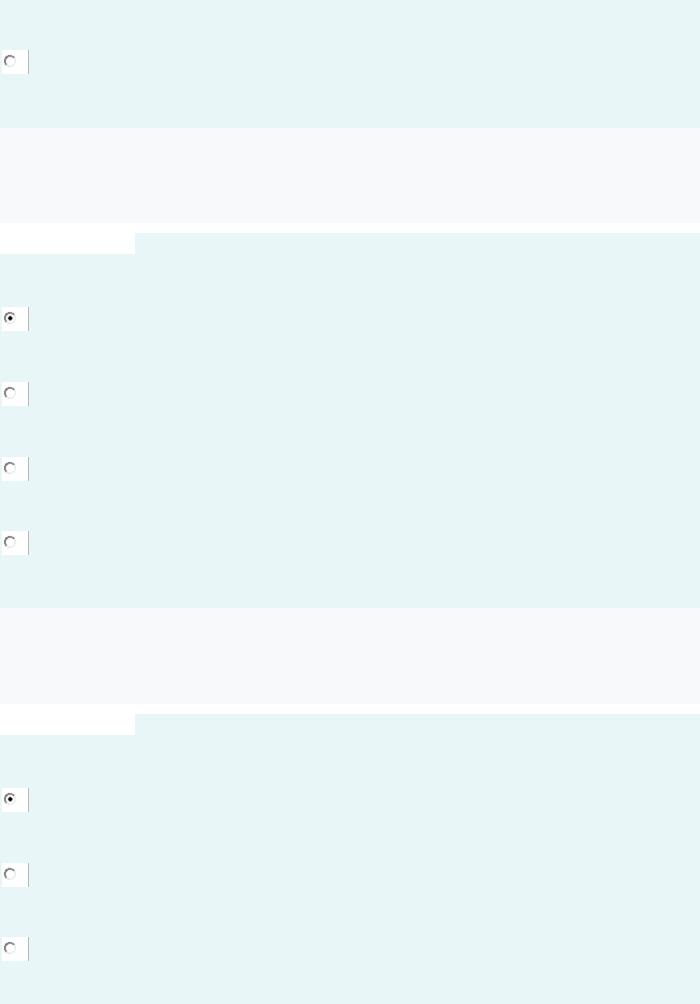Viewport: 700px width, 1004px height.
Task: Pick the third radio button in the middle group
Action: point(10,468)
